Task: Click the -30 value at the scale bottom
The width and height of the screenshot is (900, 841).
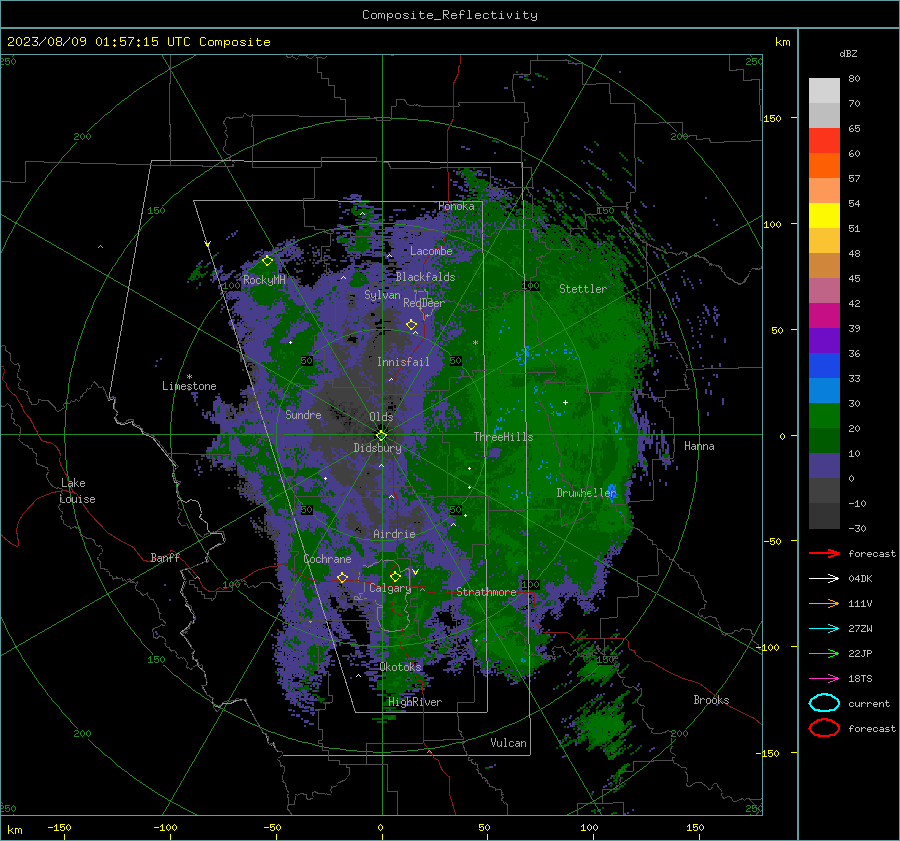Action: click(x=857, y=528)
